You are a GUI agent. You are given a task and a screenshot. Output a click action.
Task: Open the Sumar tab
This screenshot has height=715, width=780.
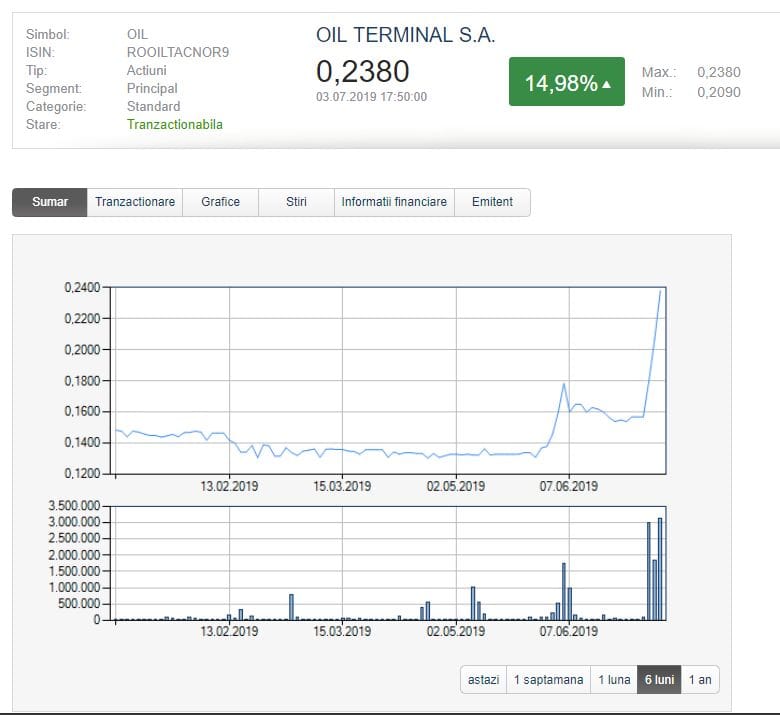pyautogui.click(x=50, y=202)
